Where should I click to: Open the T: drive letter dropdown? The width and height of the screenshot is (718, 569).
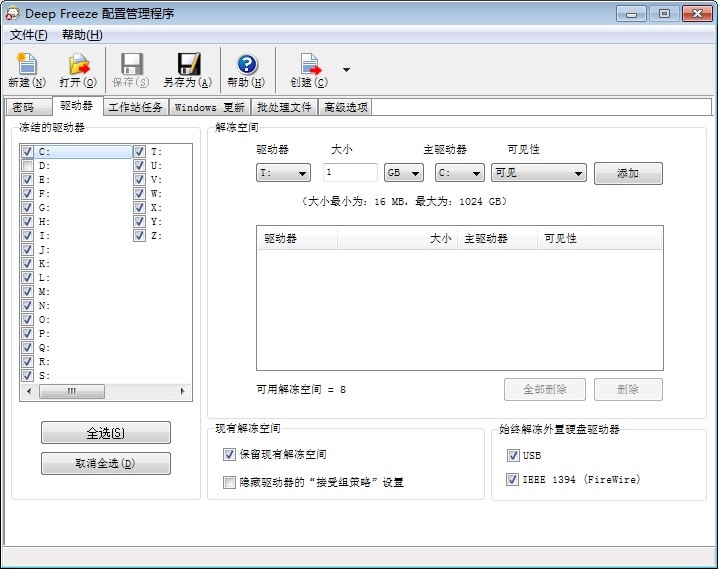click(x=284, y=173)
